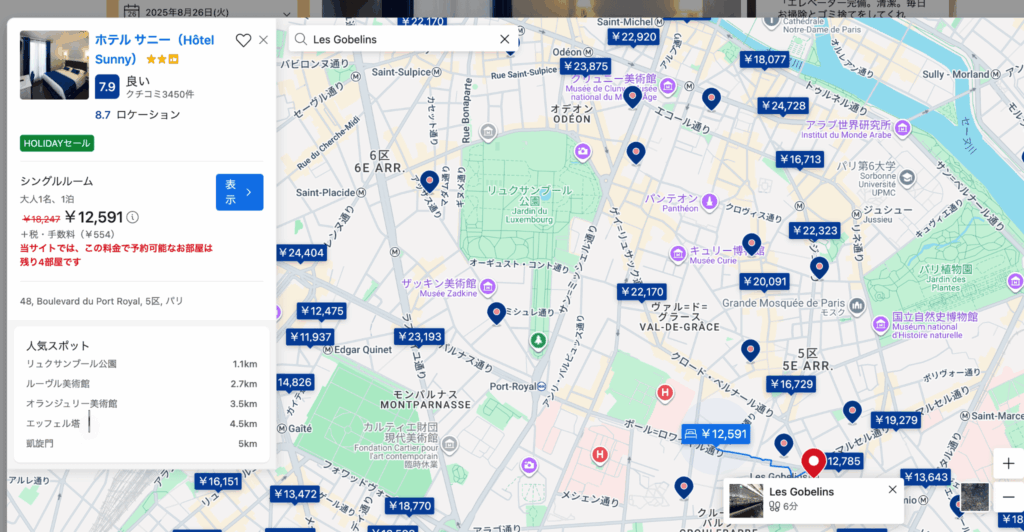This screenshot has width=1024, height=532.
Task: Switch to satellite map view thumbnail
Action: (974, 497)
